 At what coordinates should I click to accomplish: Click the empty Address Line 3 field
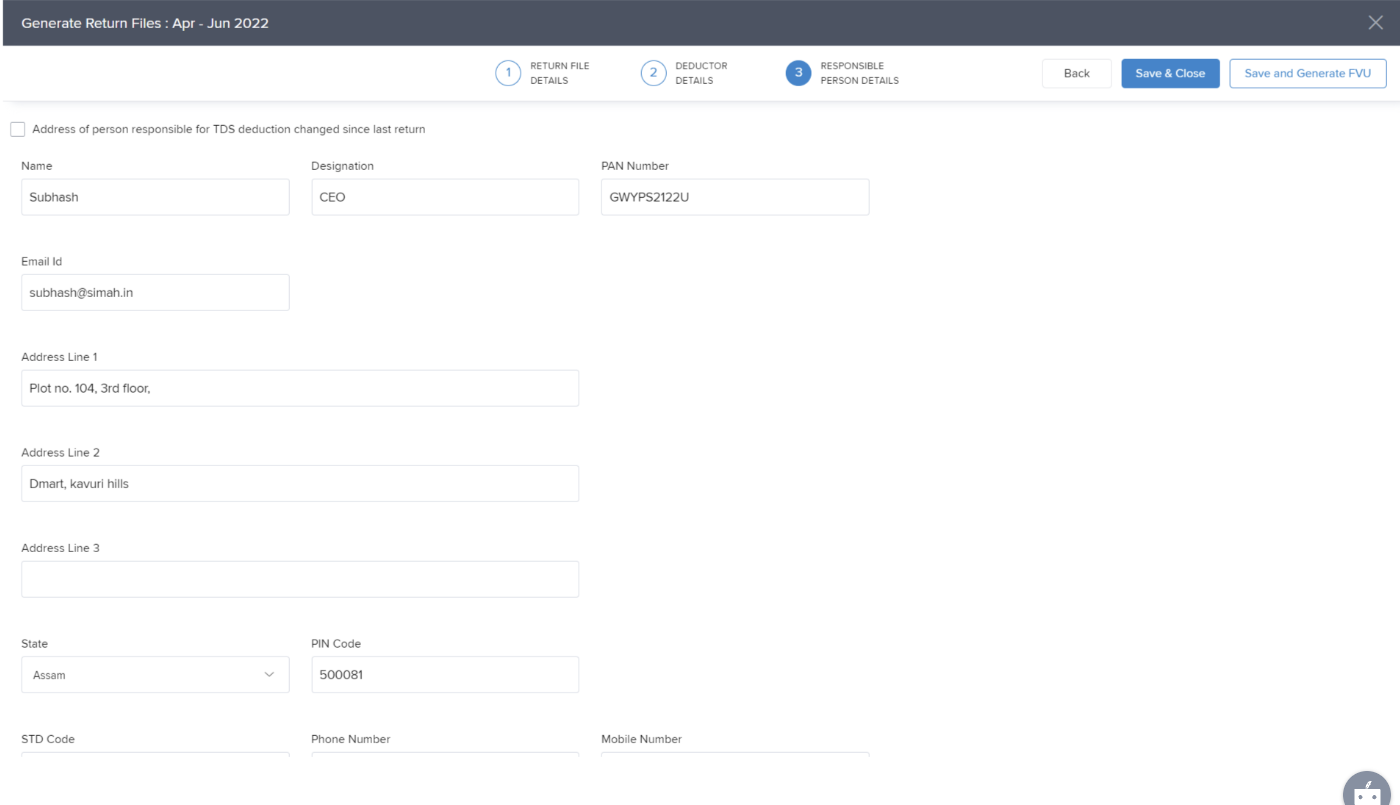[300, 580]
